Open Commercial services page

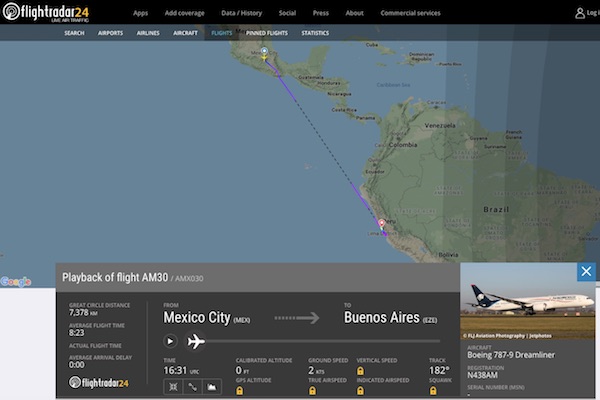[x=410, y=13]
